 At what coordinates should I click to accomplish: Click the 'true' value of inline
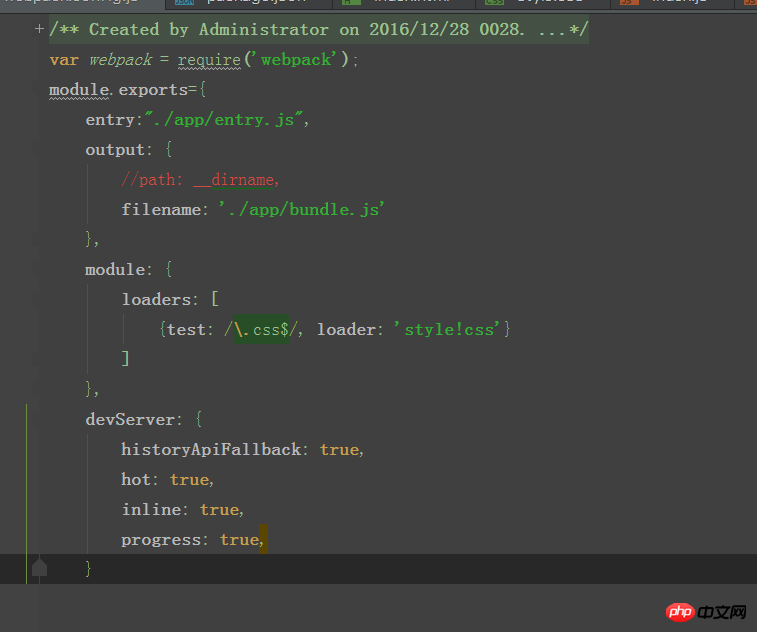[219, 510]
